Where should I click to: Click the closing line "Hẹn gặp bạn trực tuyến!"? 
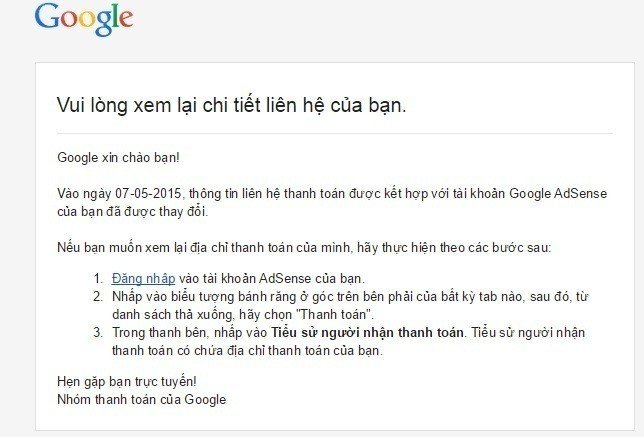(127, 382)
